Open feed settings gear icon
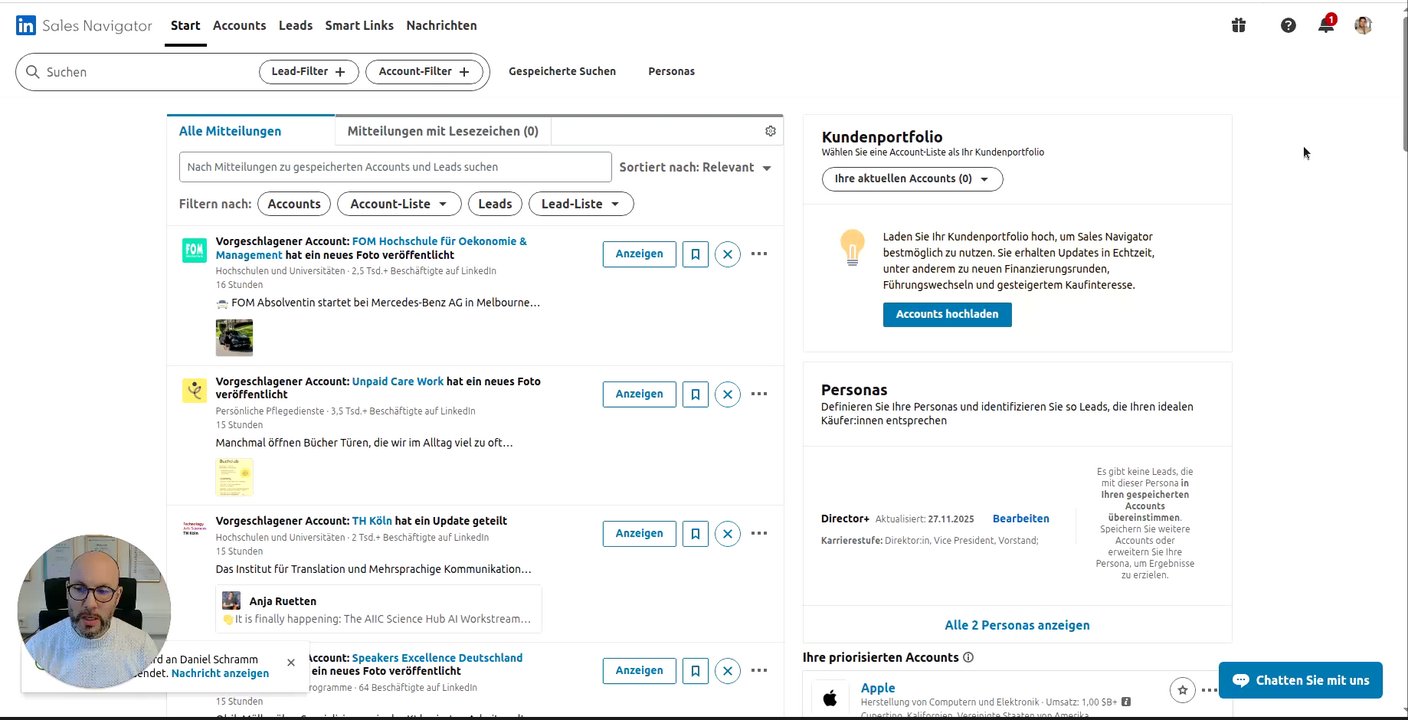1408x720 pixels. pos(770,131)
